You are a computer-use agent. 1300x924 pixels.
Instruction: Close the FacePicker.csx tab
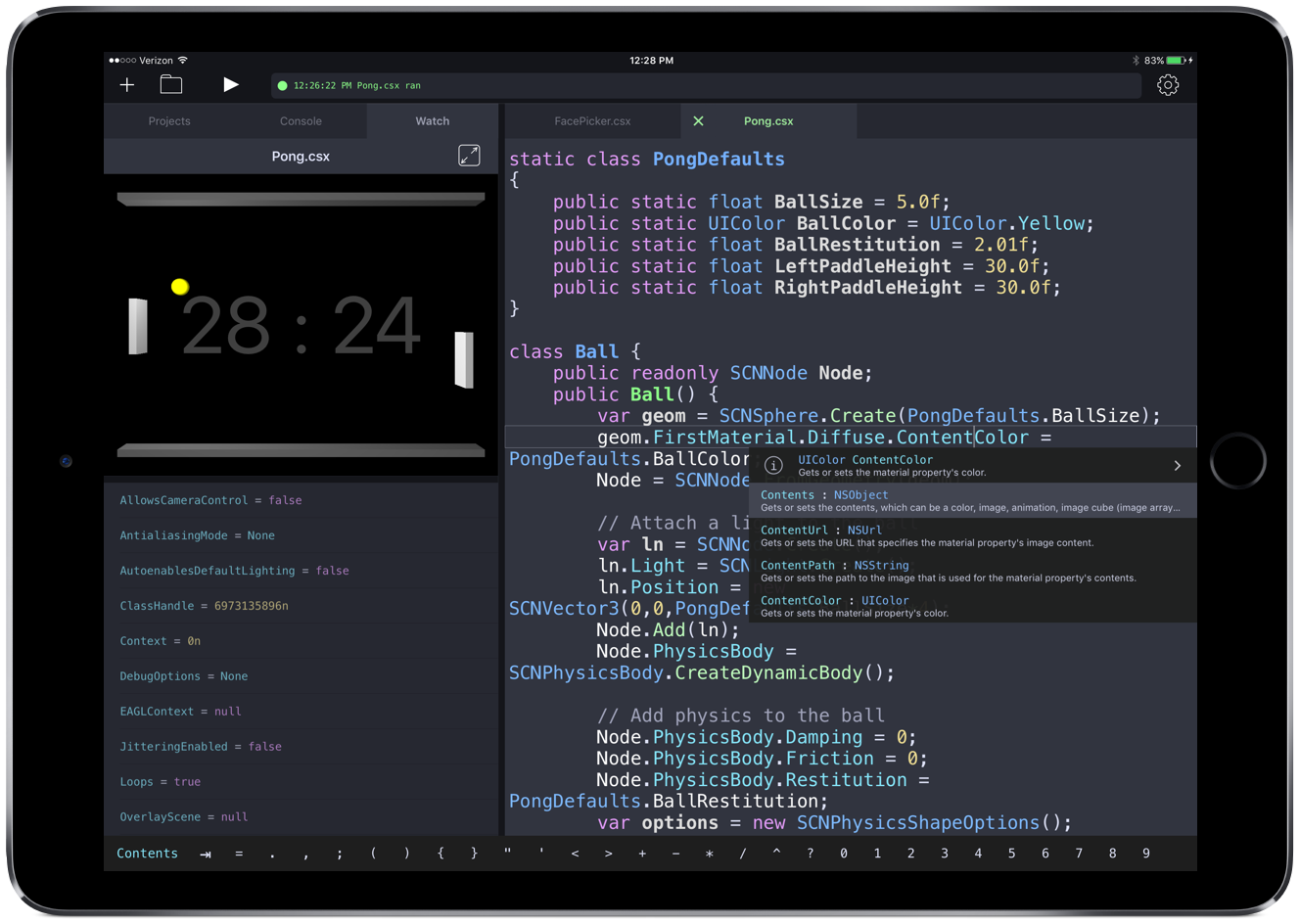[699, 120]
